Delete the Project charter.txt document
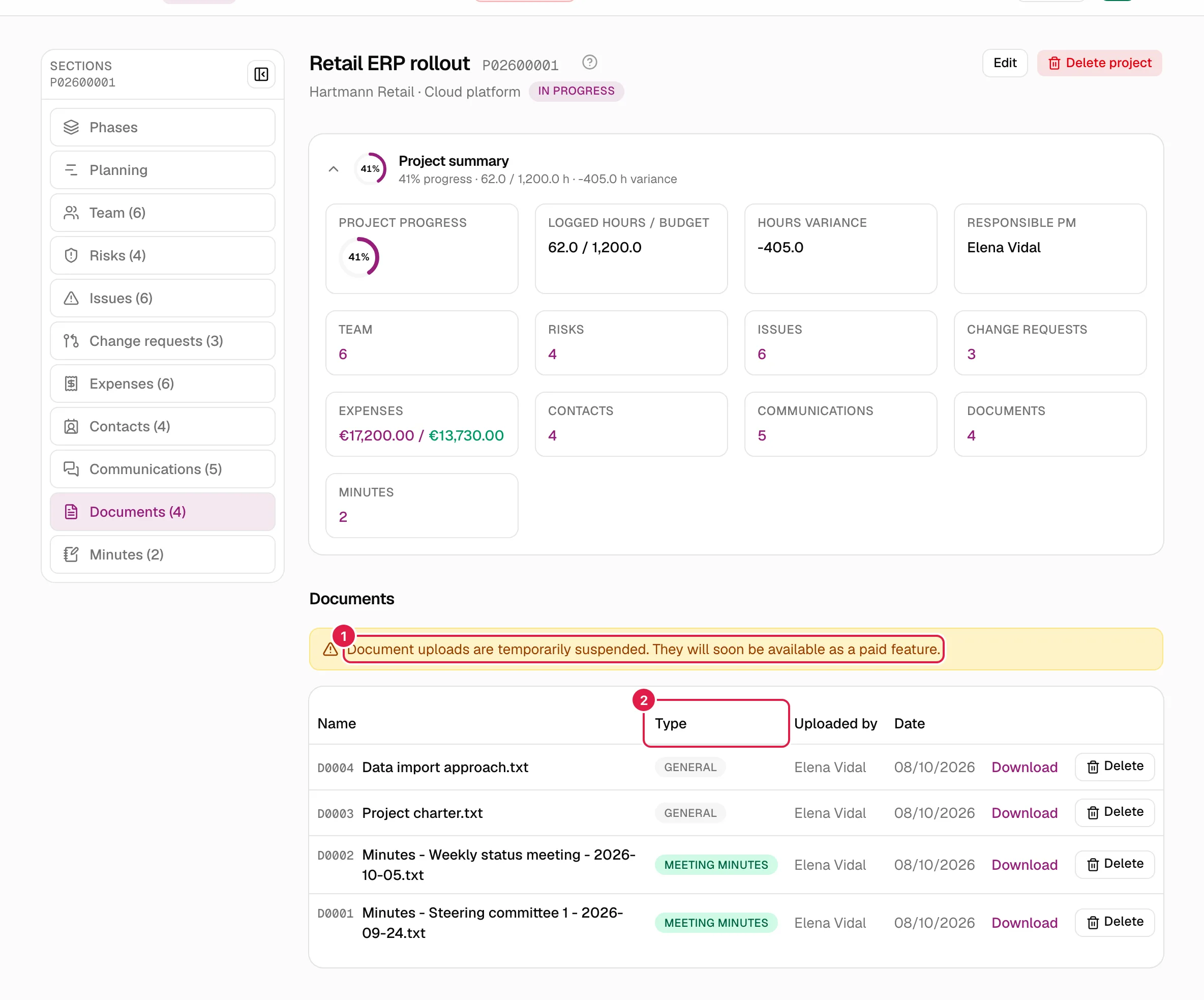 1114,812
